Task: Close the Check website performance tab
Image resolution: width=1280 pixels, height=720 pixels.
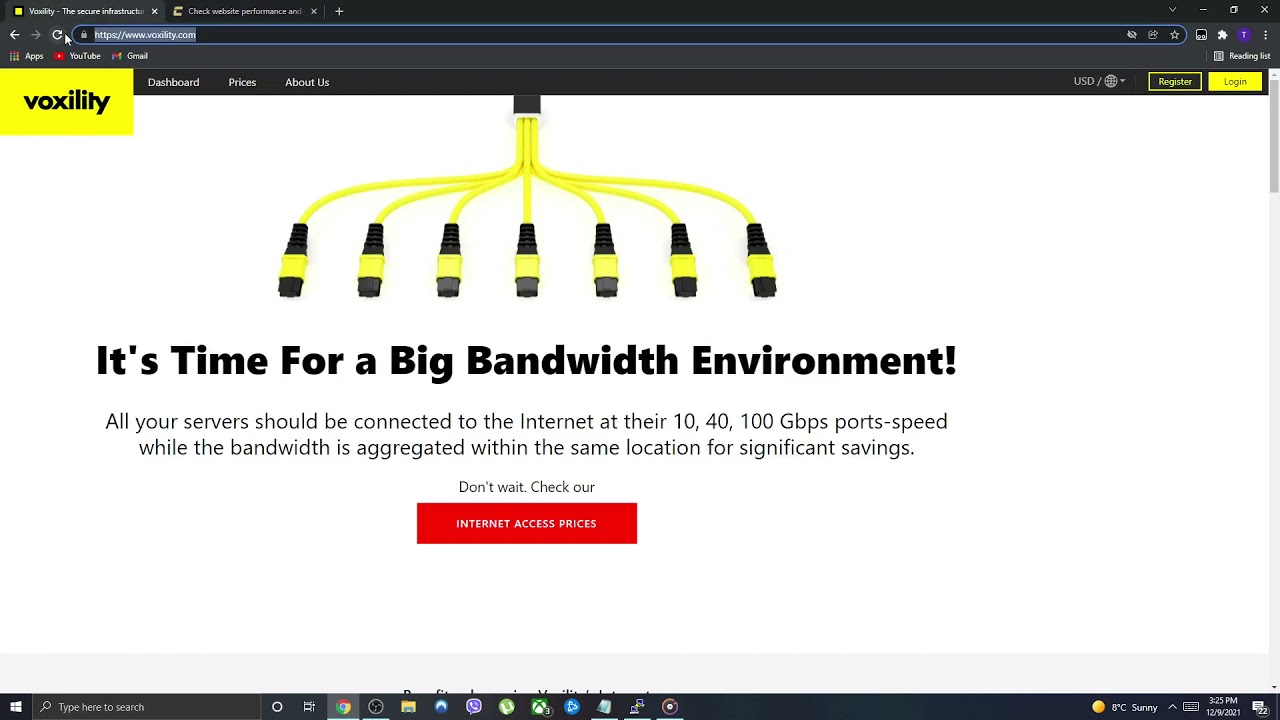Action: [x=314, y=11]
